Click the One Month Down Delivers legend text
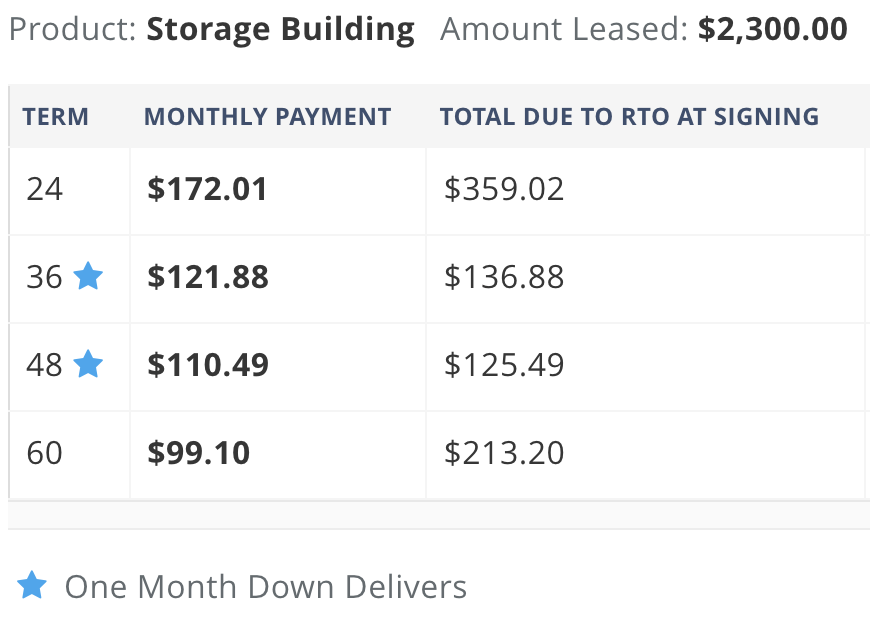 click(x=266, y=586)
